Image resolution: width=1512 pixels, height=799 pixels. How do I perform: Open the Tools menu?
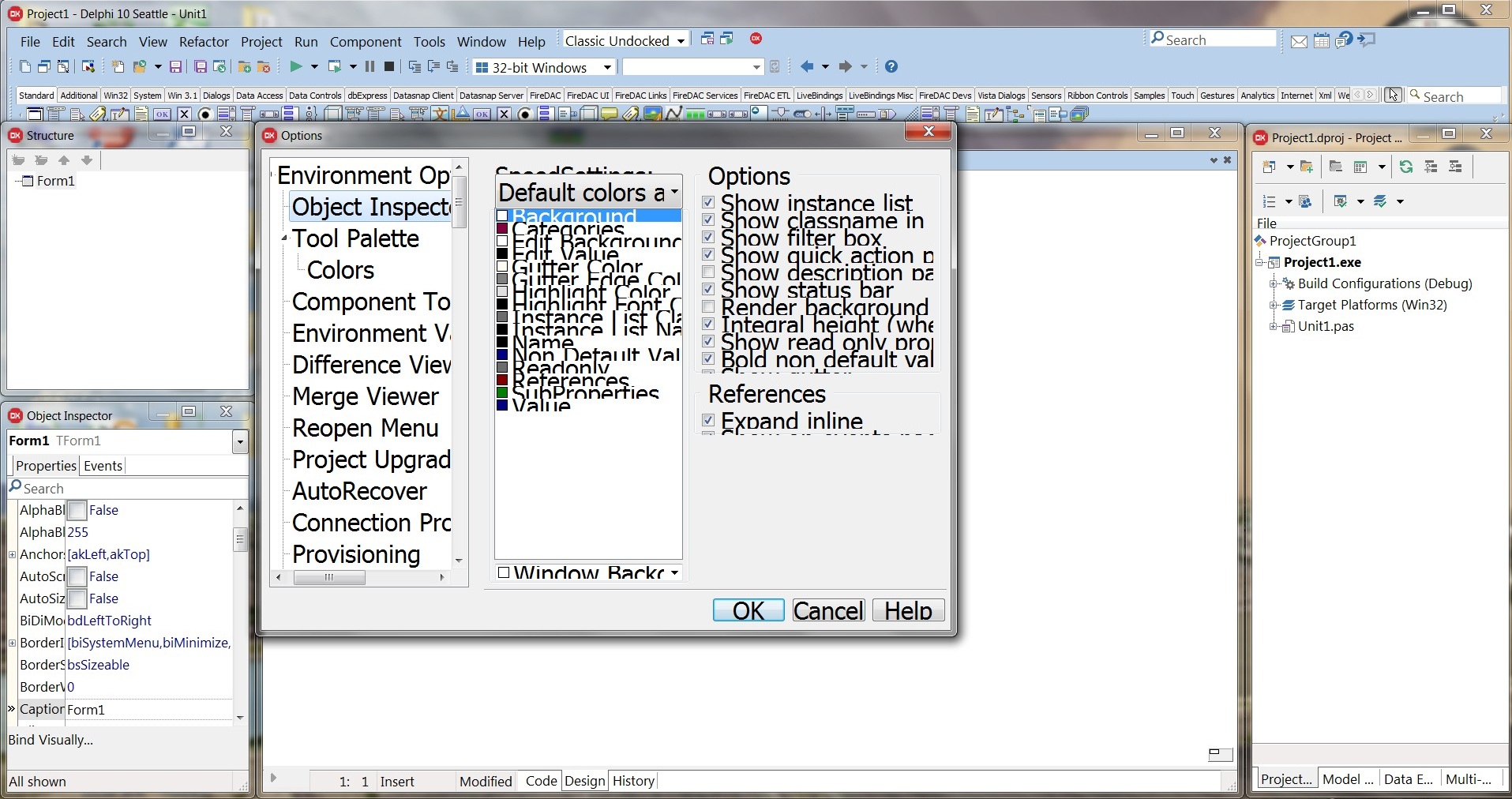[x=430, y=42]
